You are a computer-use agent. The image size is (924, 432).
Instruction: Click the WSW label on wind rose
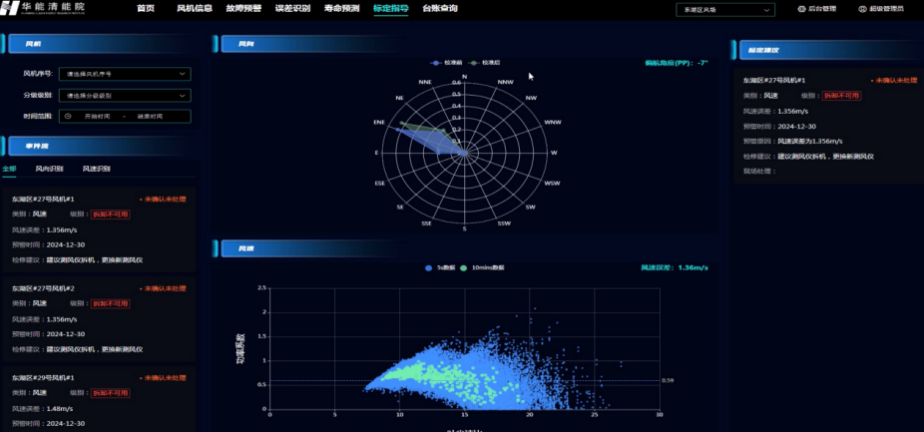(x=552, y=184)
